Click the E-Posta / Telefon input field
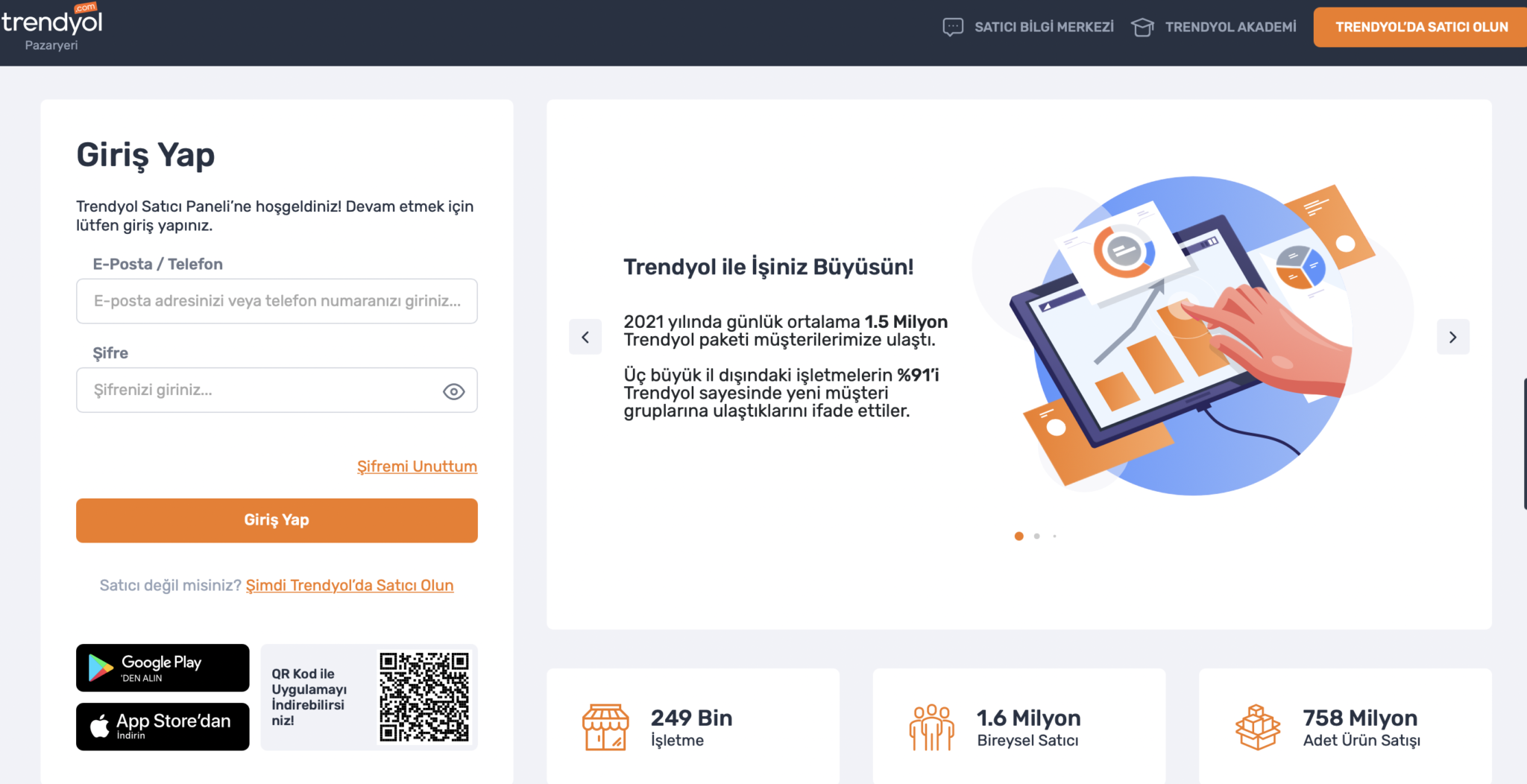Image resolution: width=1527 pixels, height=784 pixels. pyautogui.click(x=276, y=301)
